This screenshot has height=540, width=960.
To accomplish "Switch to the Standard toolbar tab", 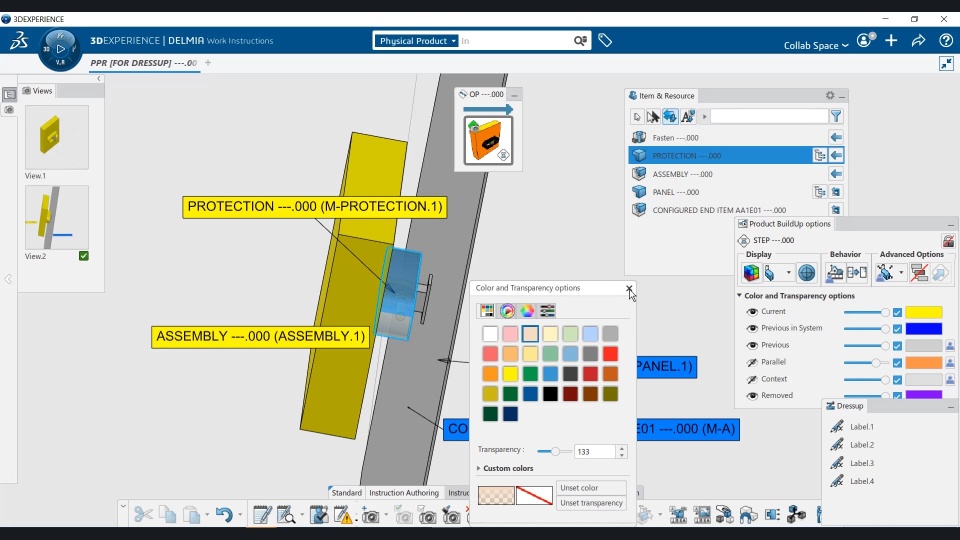I will pyautogui.click(x=347, y=493).
